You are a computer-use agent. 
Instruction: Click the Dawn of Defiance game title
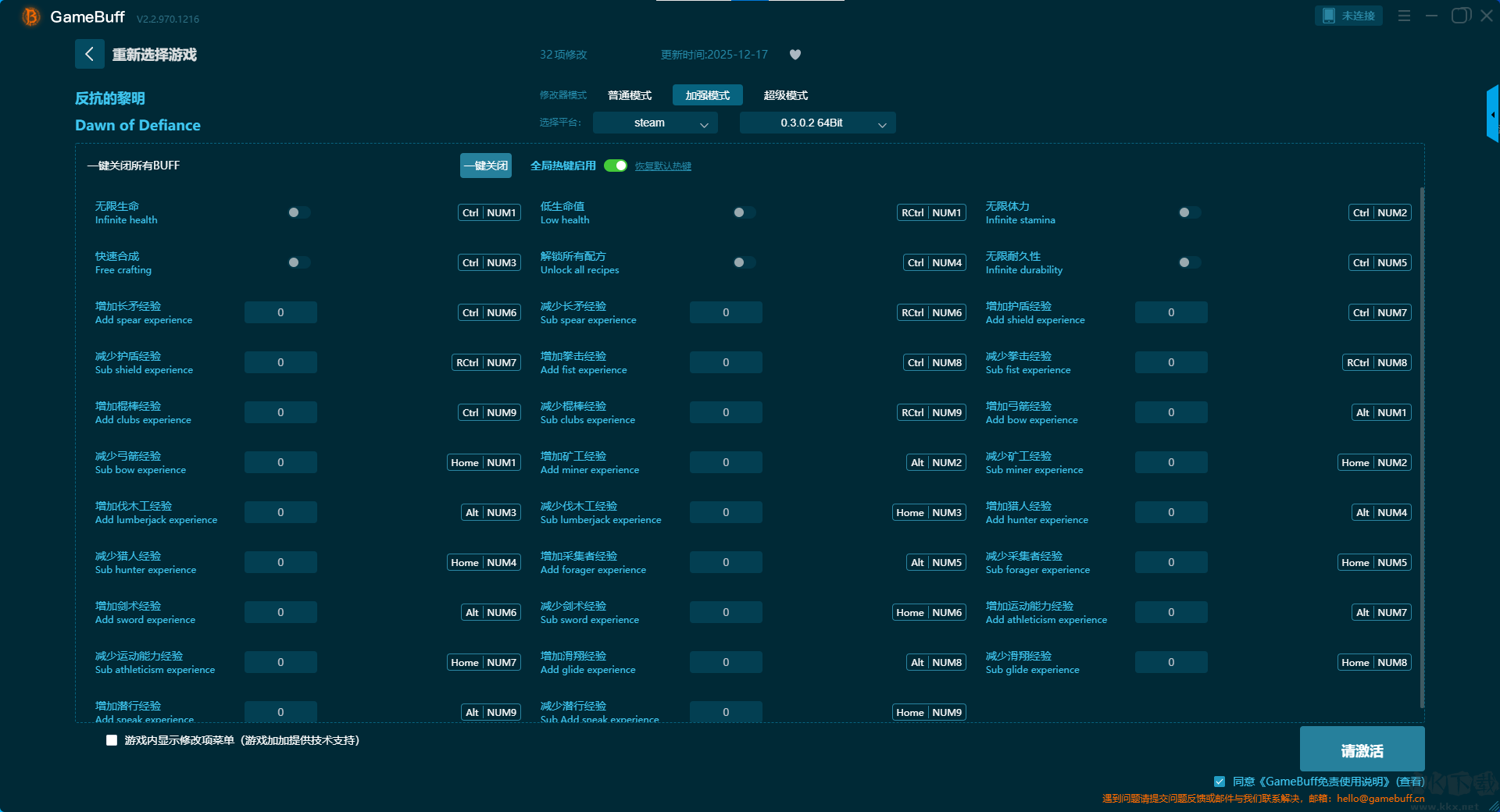pyautogui.click(x=137, y=125)
